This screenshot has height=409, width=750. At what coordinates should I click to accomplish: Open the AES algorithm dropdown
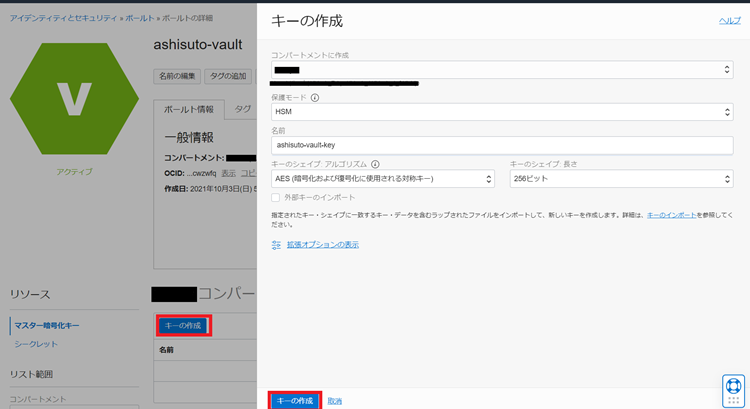pyautogui.click(x=382, y=179)
